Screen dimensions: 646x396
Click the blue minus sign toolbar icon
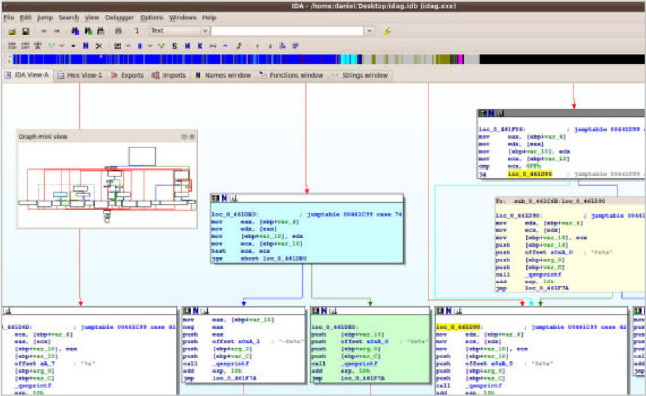tap(225, 46)
